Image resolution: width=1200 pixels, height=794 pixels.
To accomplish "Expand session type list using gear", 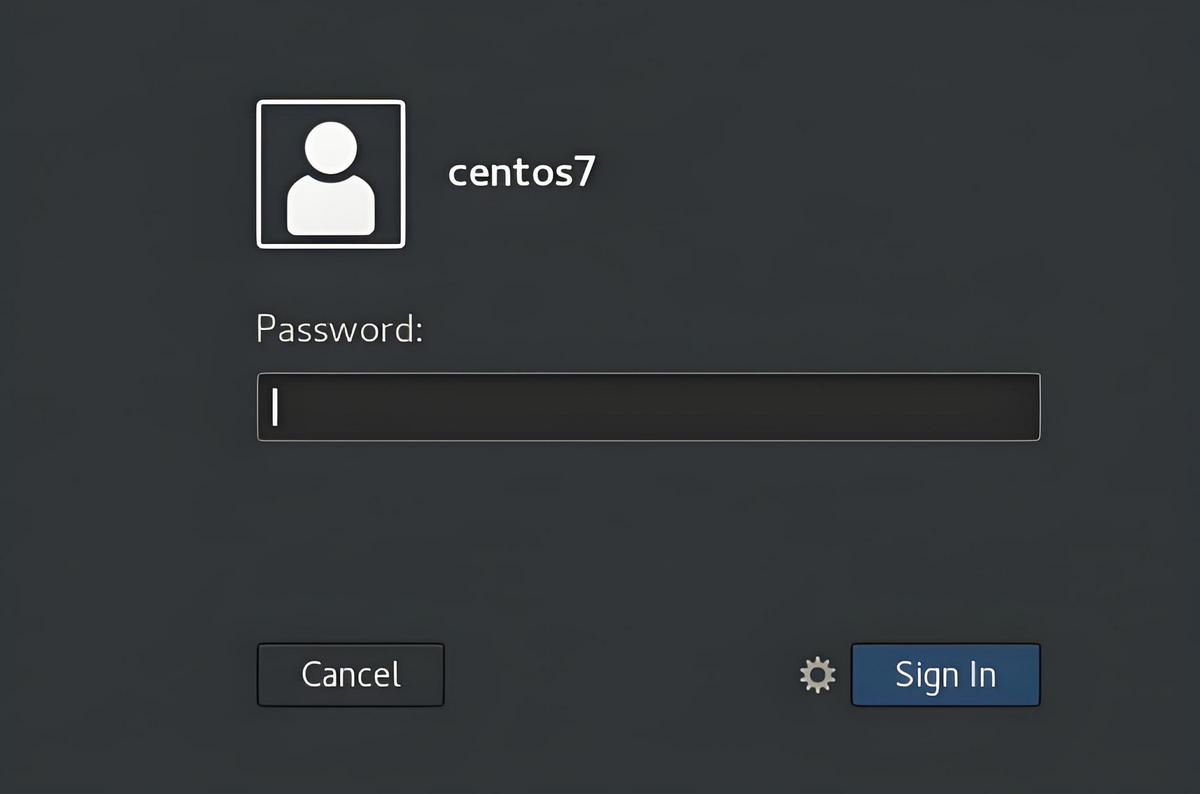I will pos(818,675).
